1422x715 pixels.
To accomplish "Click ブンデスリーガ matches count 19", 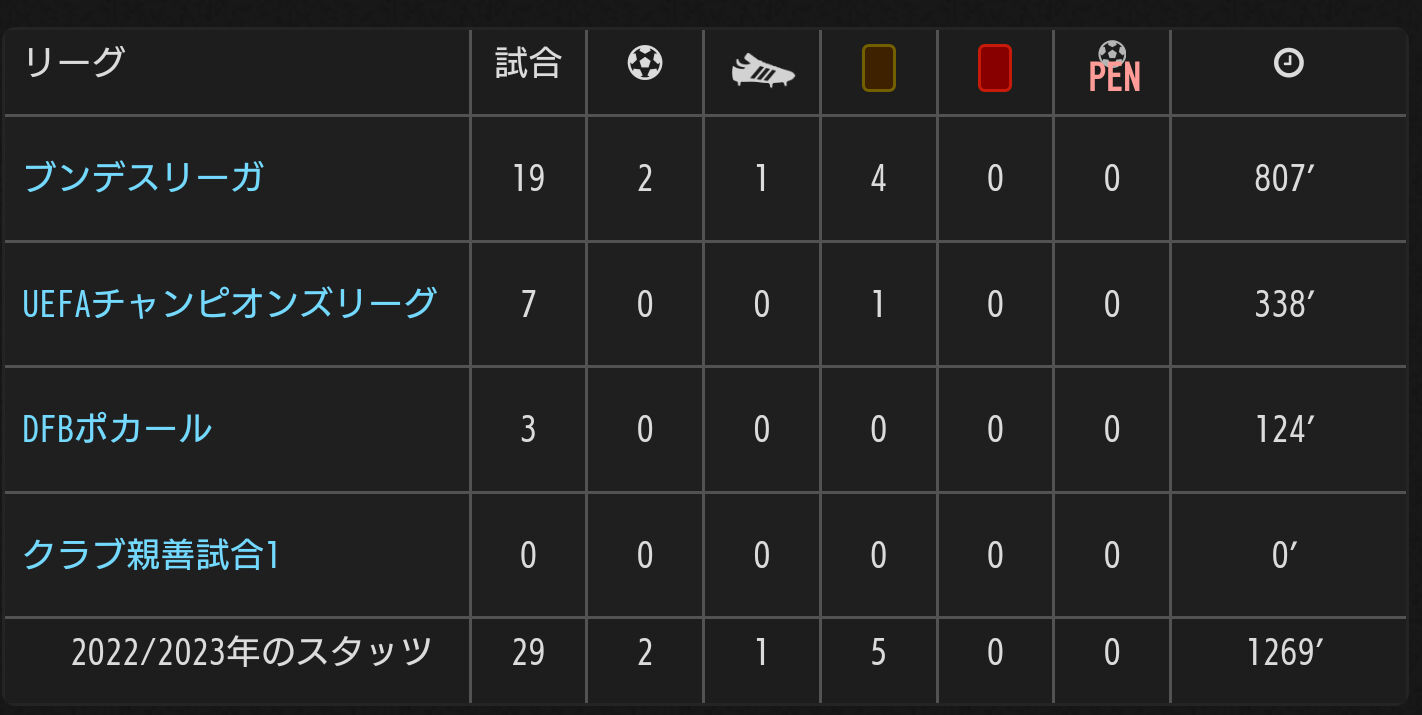I will (528, 179).
